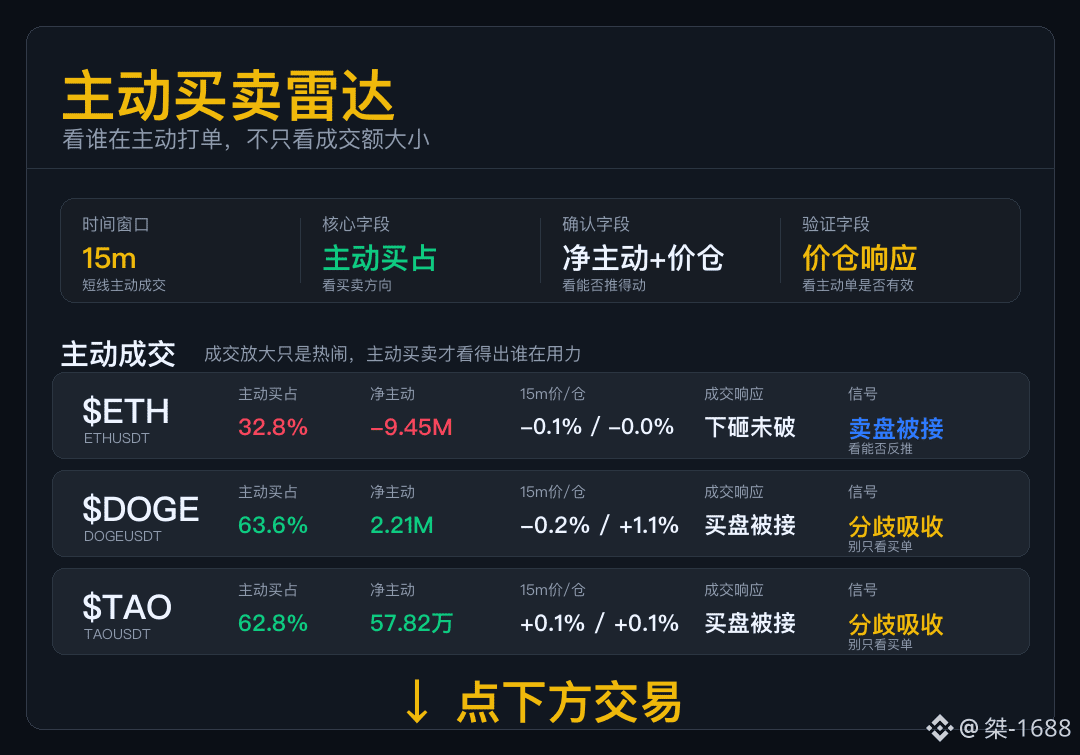Image resolution: width=1080 pixels, height=755 pixels.
Task: Click the 分歧吸收 signal in TAO row
Action: pos(896,624)
